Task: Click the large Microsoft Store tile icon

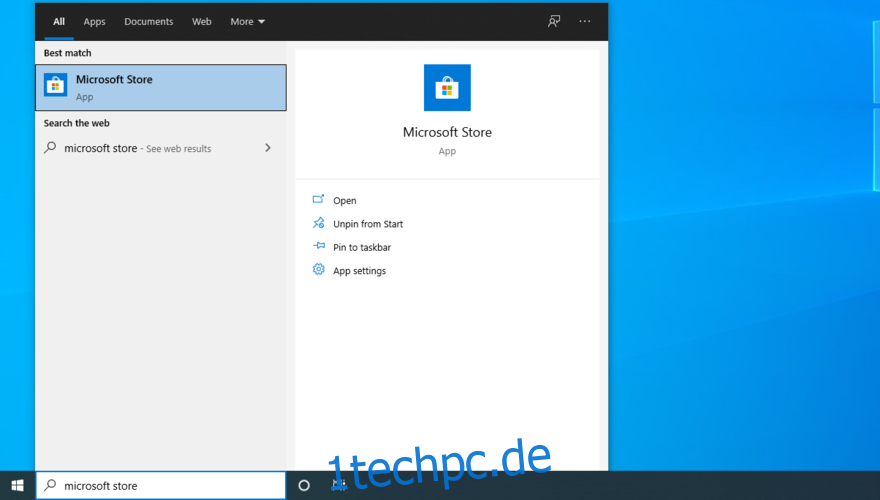Action: tap(447, 88)
